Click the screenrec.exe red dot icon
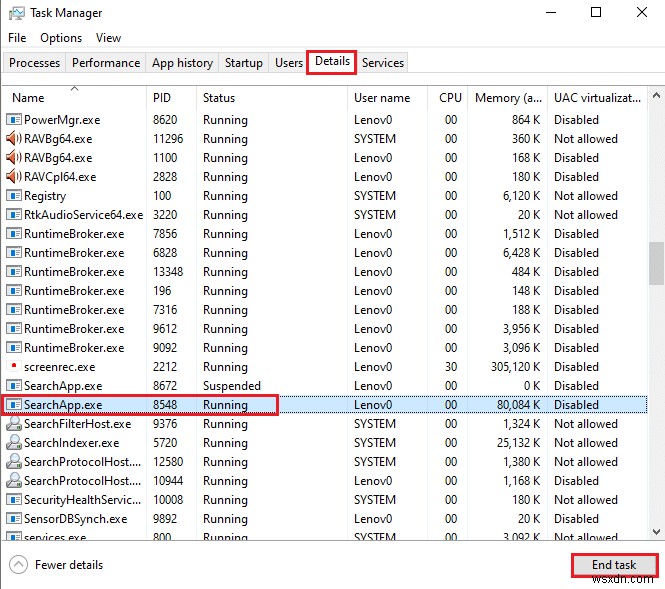The width and height of the screenshot is (665, 589). click(x=14, y=366)
